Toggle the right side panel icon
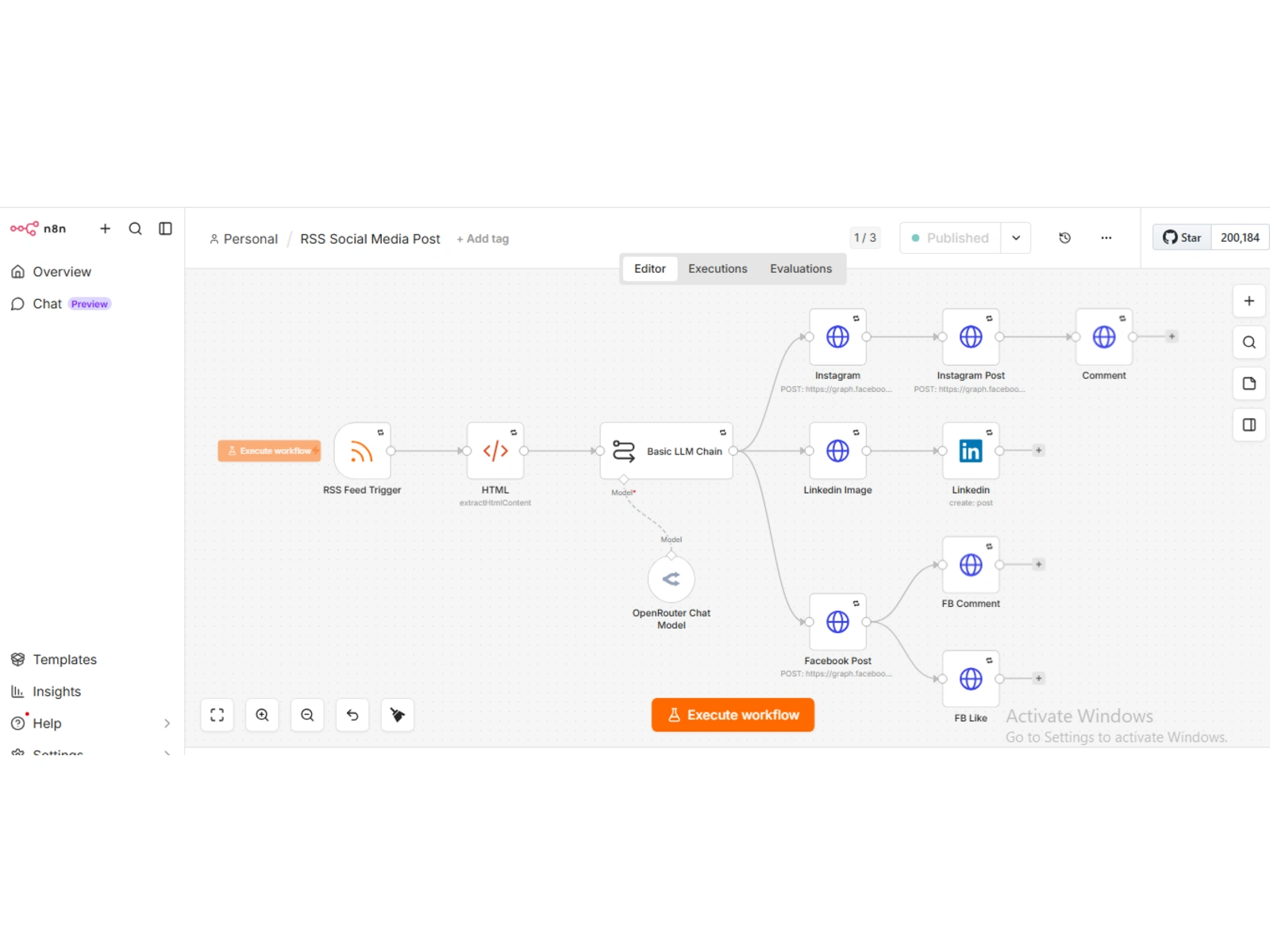Viewport: 1270px width, 952px height. point(1249,424)
